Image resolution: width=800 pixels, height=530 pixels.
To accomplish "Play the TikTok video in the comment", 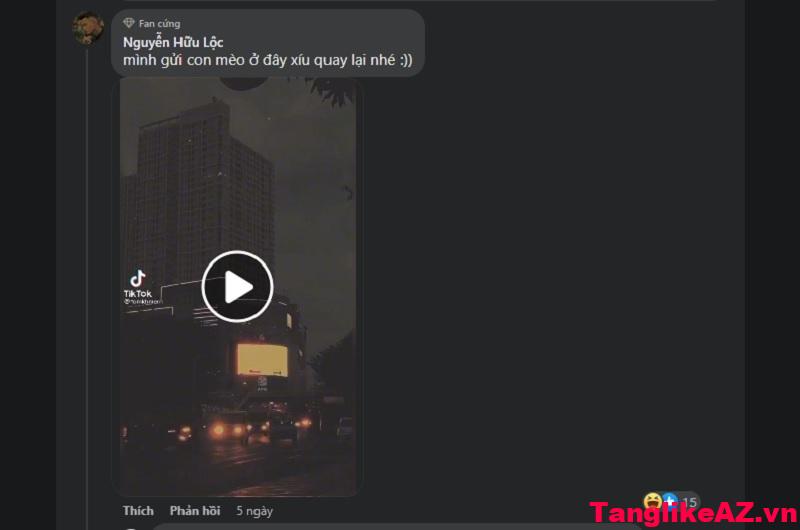I will click(237, 287).
